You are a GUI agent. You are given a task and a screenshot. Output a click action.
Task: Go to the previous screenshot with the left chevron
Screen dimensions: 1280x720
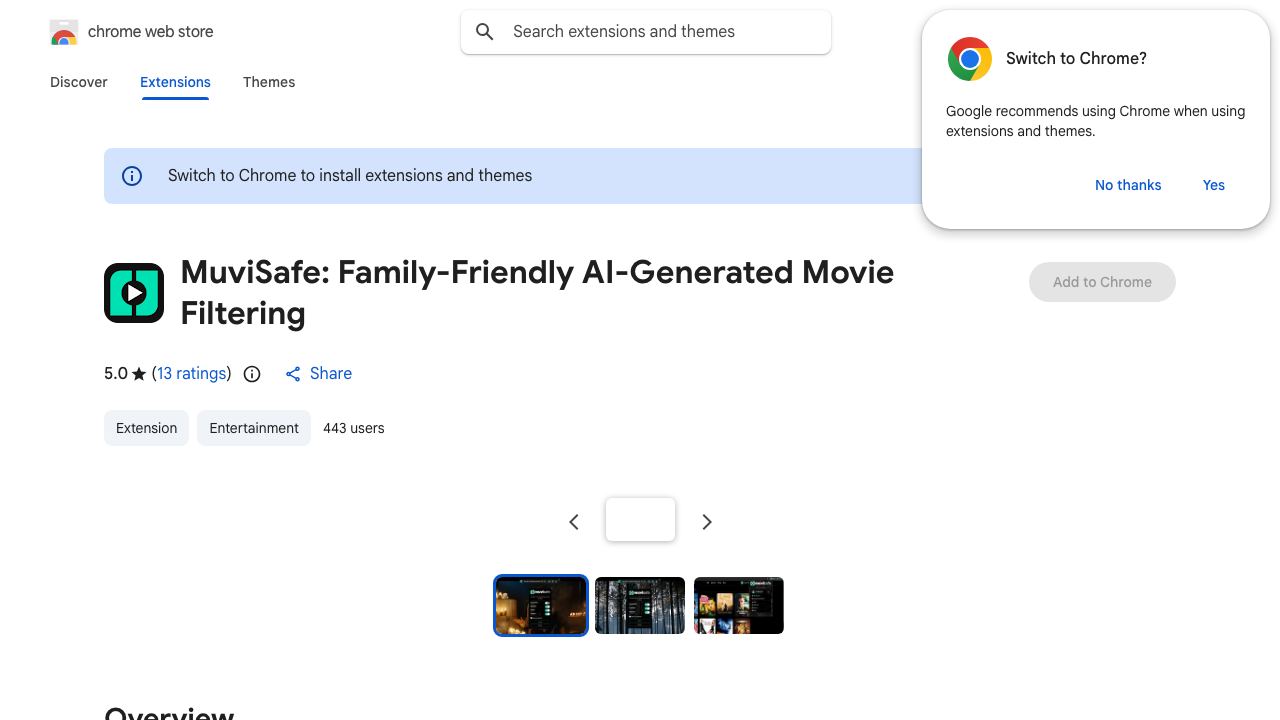pos(574,522)
